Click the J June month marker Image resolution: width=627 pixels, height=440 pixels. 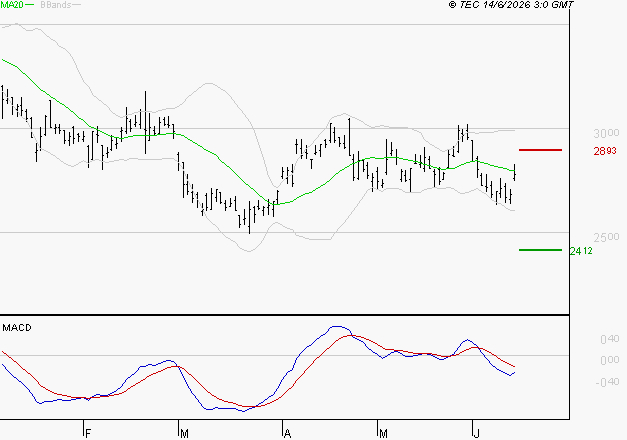(x=476, y=434)
